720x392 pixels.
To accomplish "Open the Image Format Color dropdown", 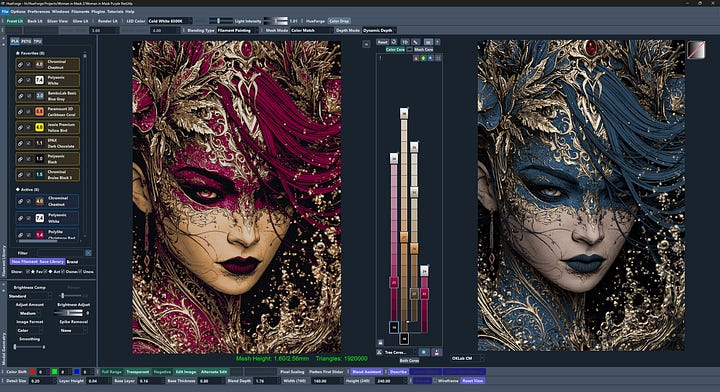I will coord(30,330).
